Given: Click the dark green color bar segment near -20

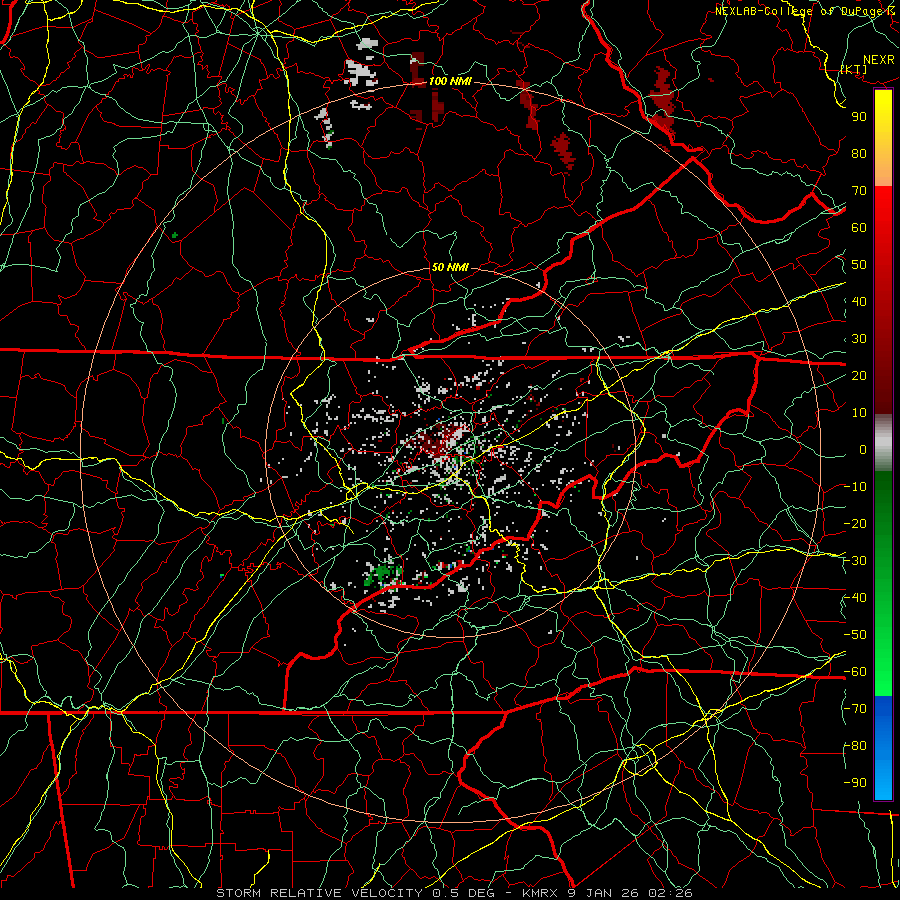Looking at the screenshot, I should click(x=883, y=517).
